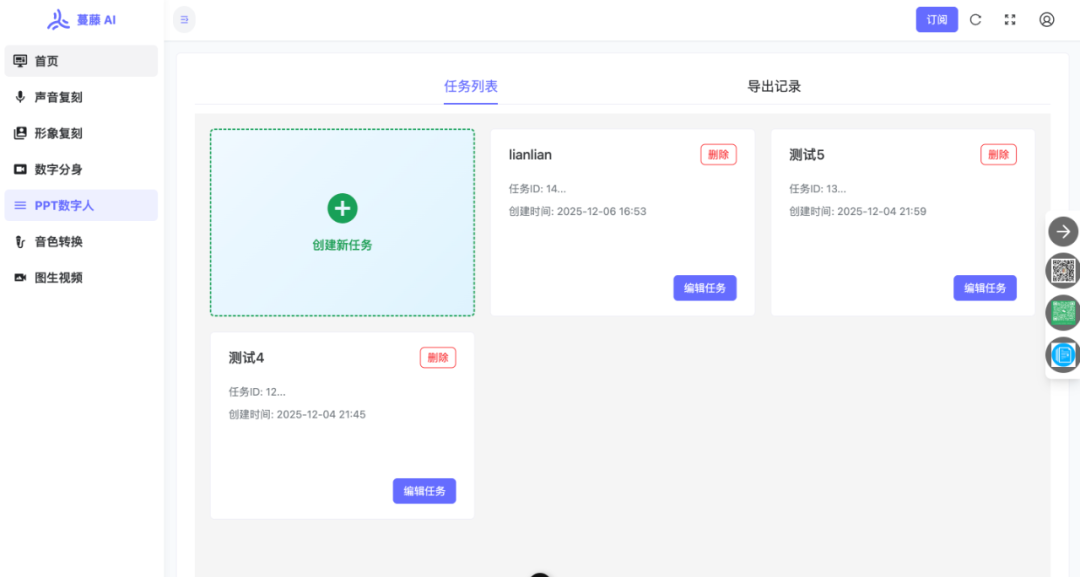Go to 首页 via the home icon
1080x577 pixels.
click(21, 60)
